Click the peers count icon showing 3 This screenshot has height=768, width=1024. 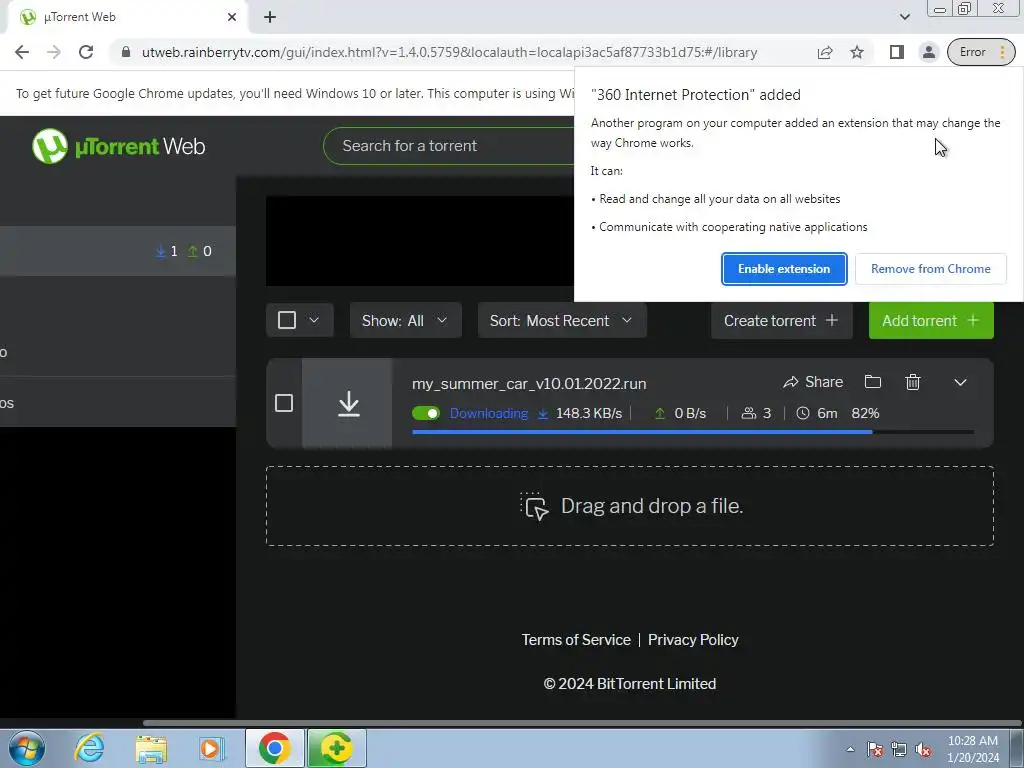point(748,413)
